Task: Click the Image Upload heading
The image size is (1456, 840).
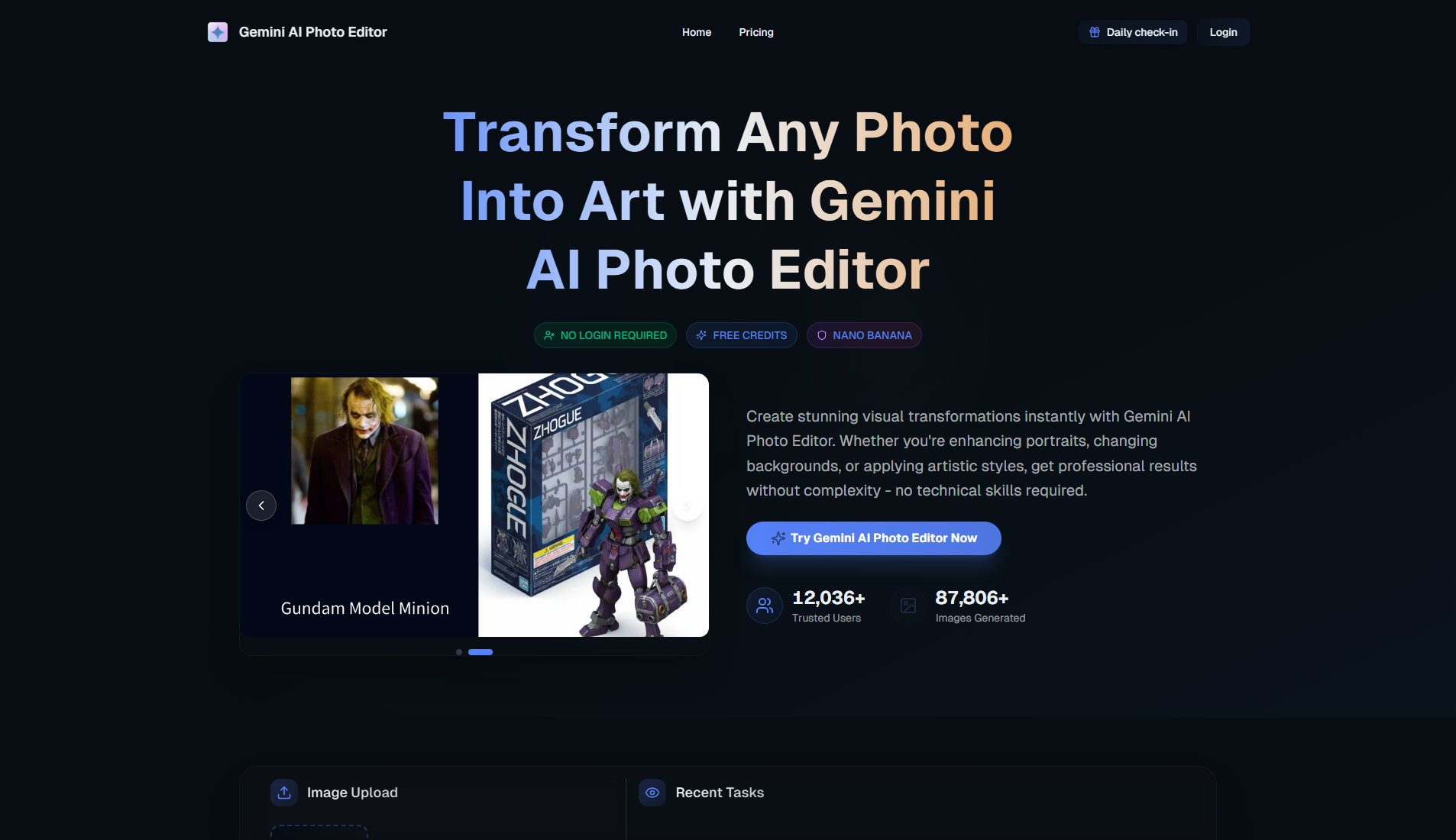Action: tap(352, 793)
